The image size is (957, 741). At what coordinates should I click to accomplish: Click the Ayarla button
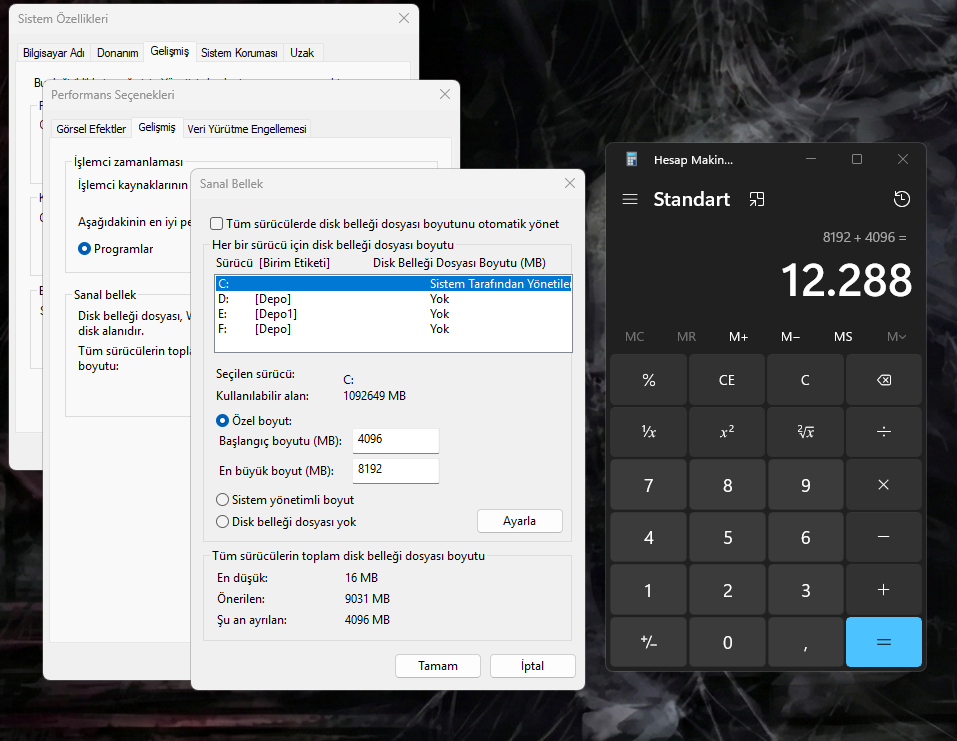point(519,521)
